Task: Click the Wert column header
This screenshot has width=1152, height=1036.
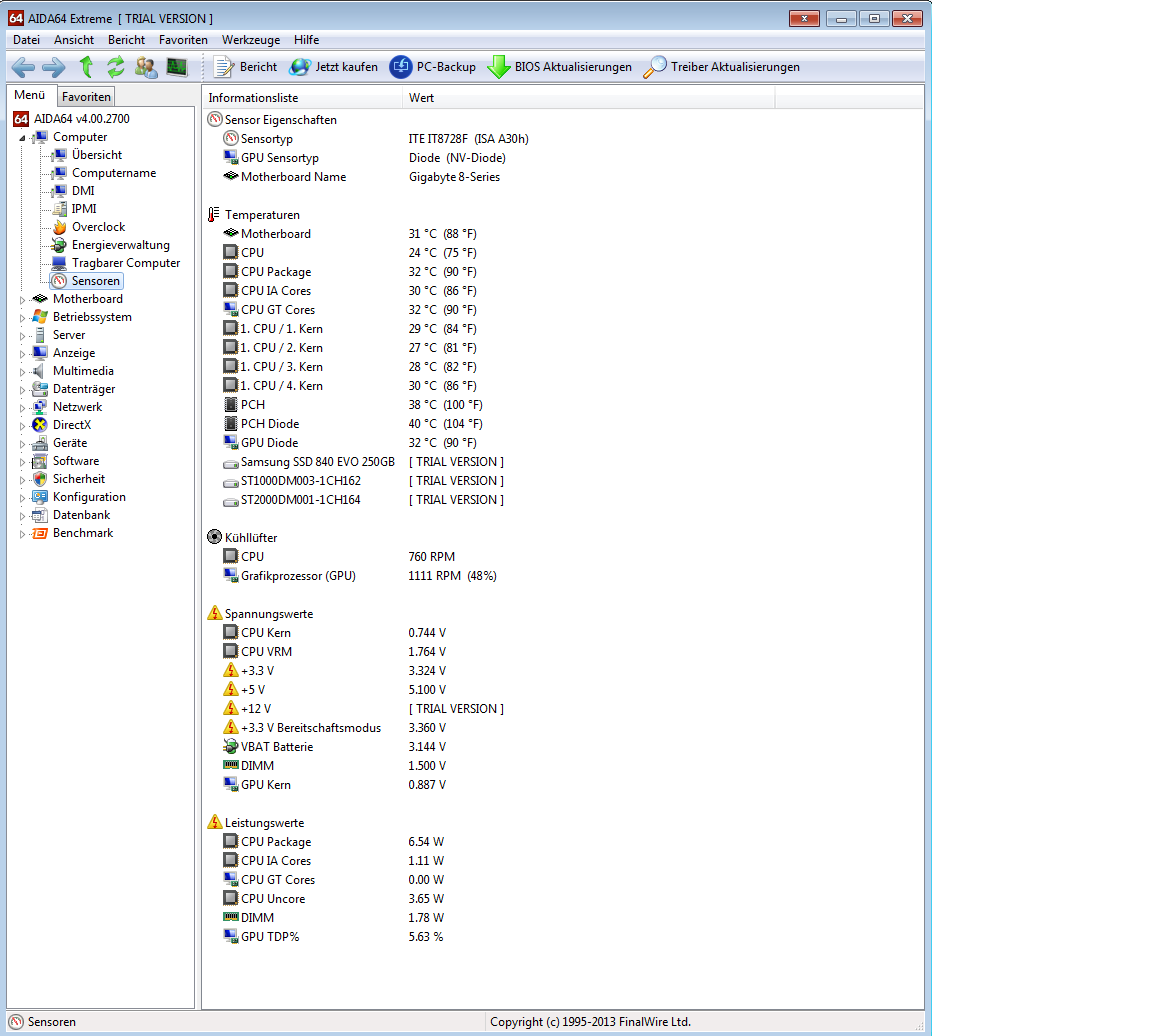Action: pos(588,98)
